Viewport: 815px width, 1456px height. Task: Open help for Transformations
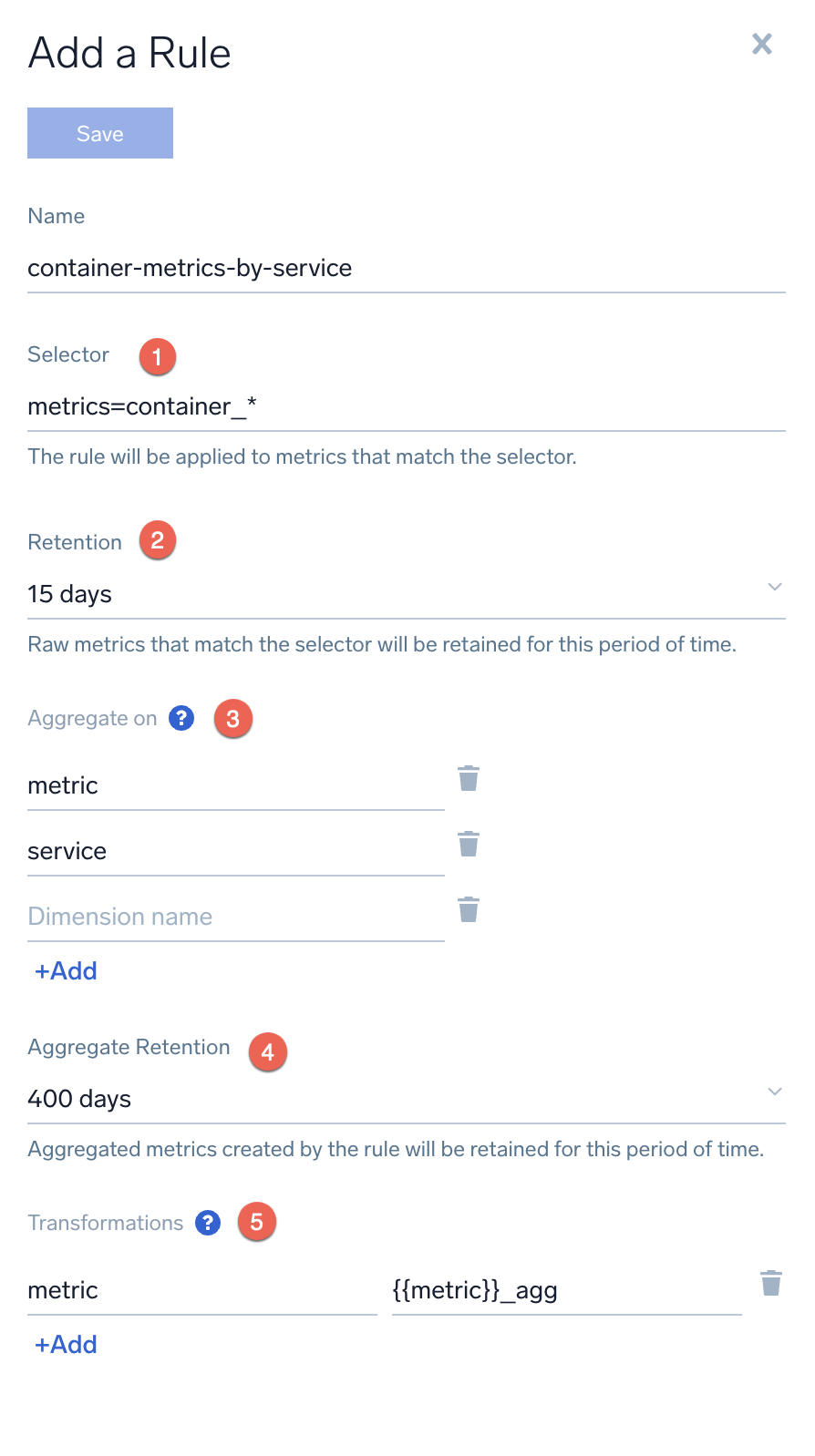pos(208,1223)
